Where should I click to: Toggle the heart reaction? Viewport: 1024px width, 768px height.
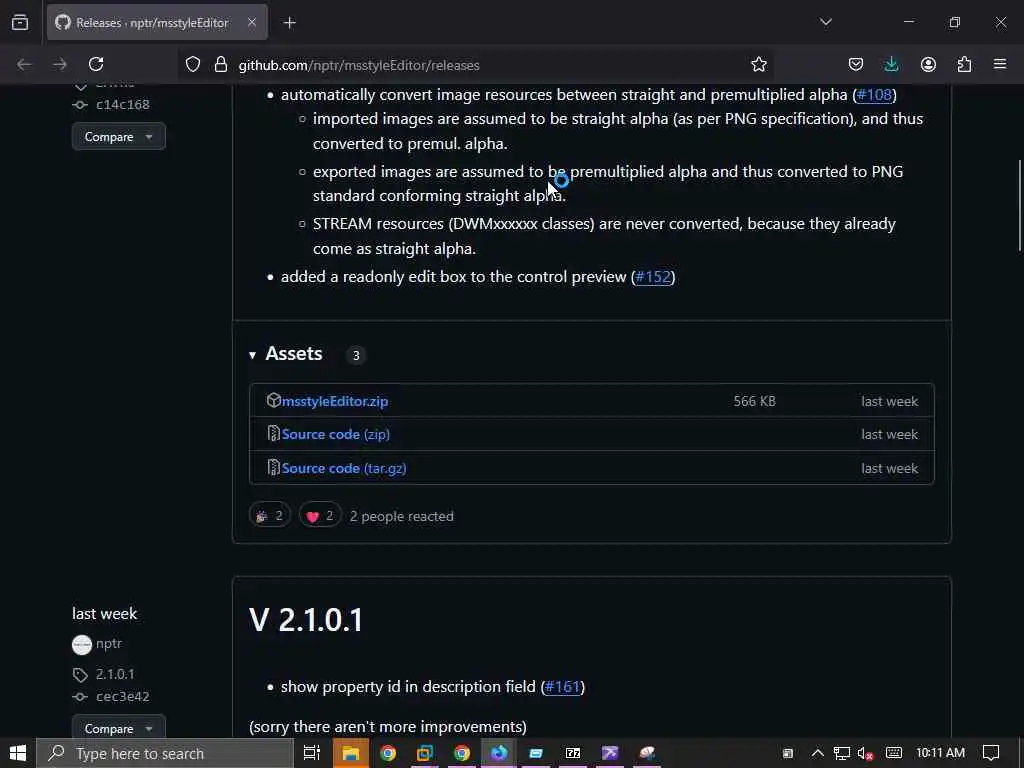[x=320, y=516]
